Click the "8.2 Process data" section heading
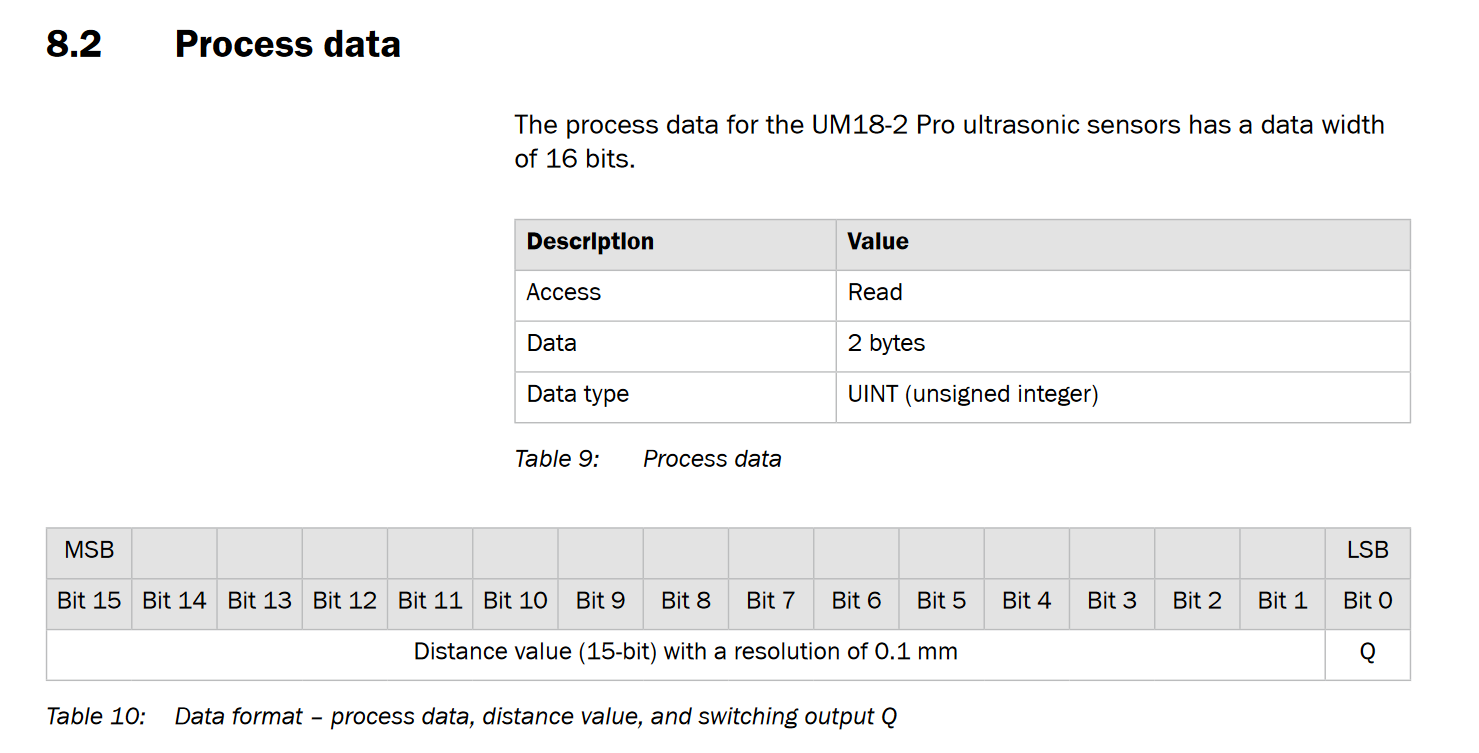 pos(223,45)
